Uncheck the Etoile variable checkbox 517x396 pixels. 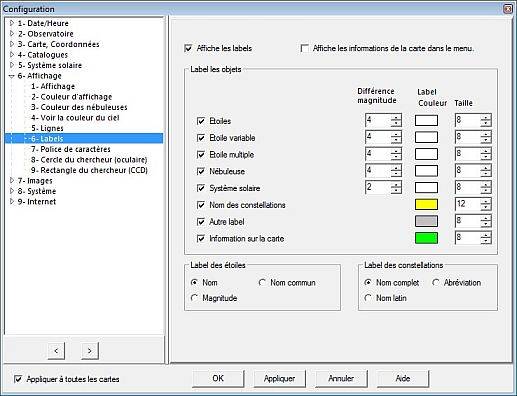tap(201, 138)
